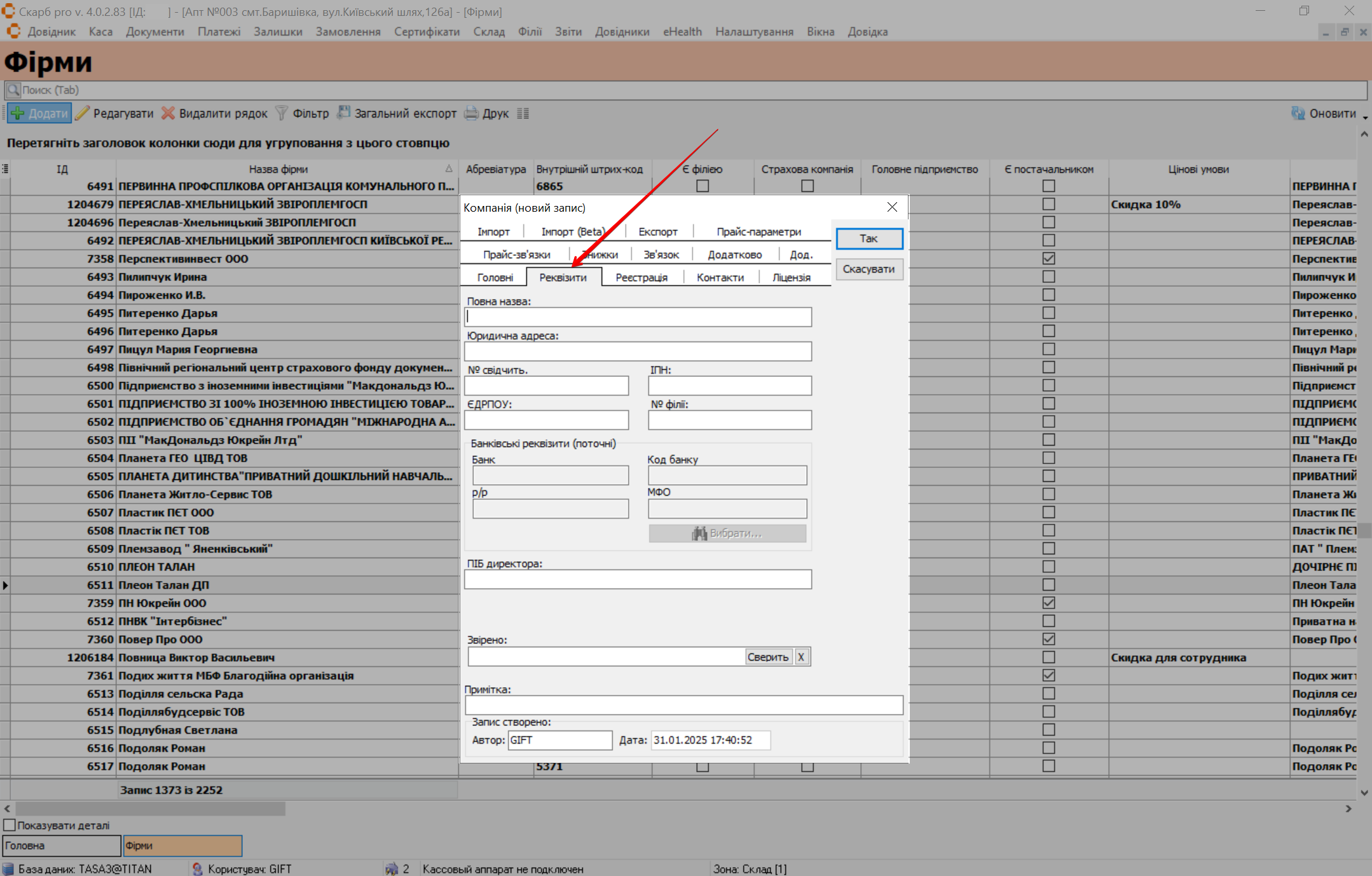Viewport: 1372px width, 876px height.
Task: Open the Фільтр funnel tool
Action: pos(282,113)
